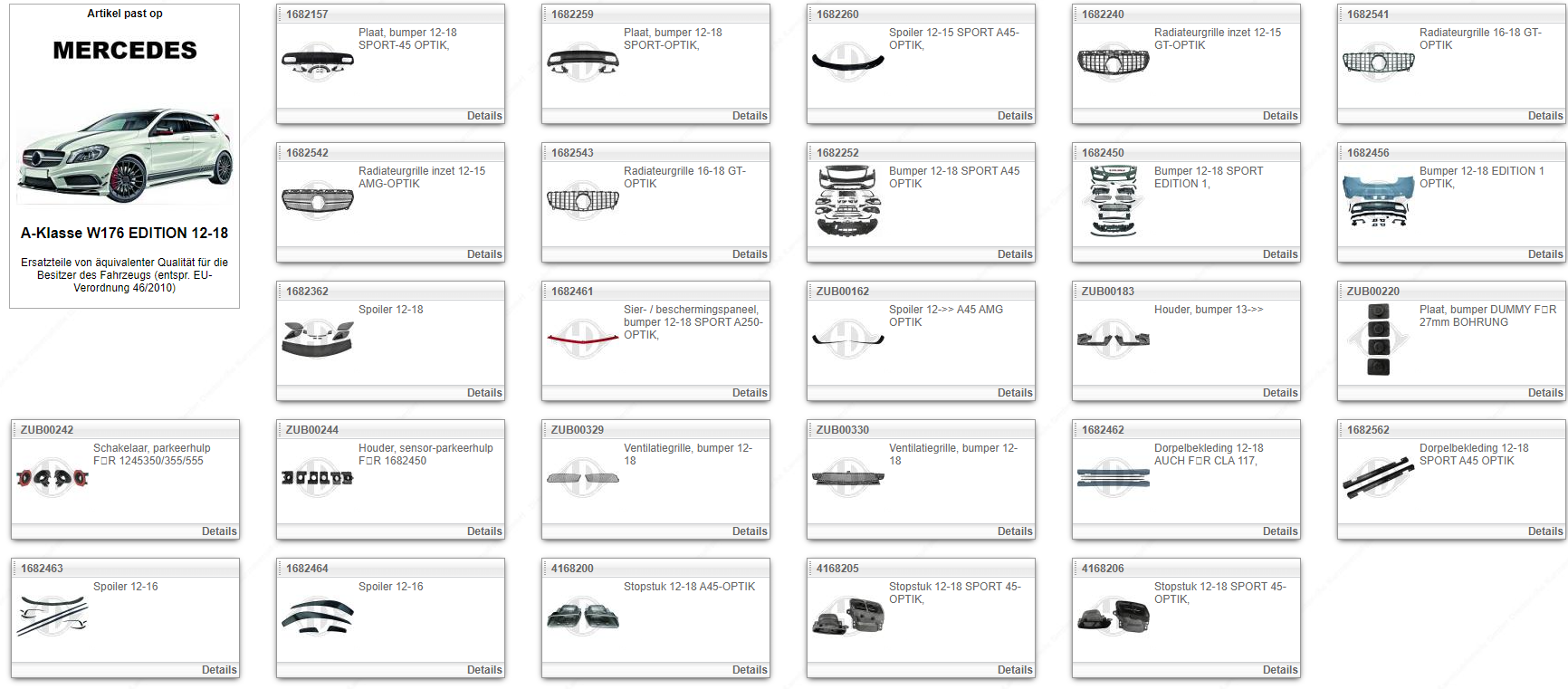The height and width of the screenshot is (689, 1568).
Task: Open Details for article 1682464
Action: pyautogui.click(x=484, y=670)
